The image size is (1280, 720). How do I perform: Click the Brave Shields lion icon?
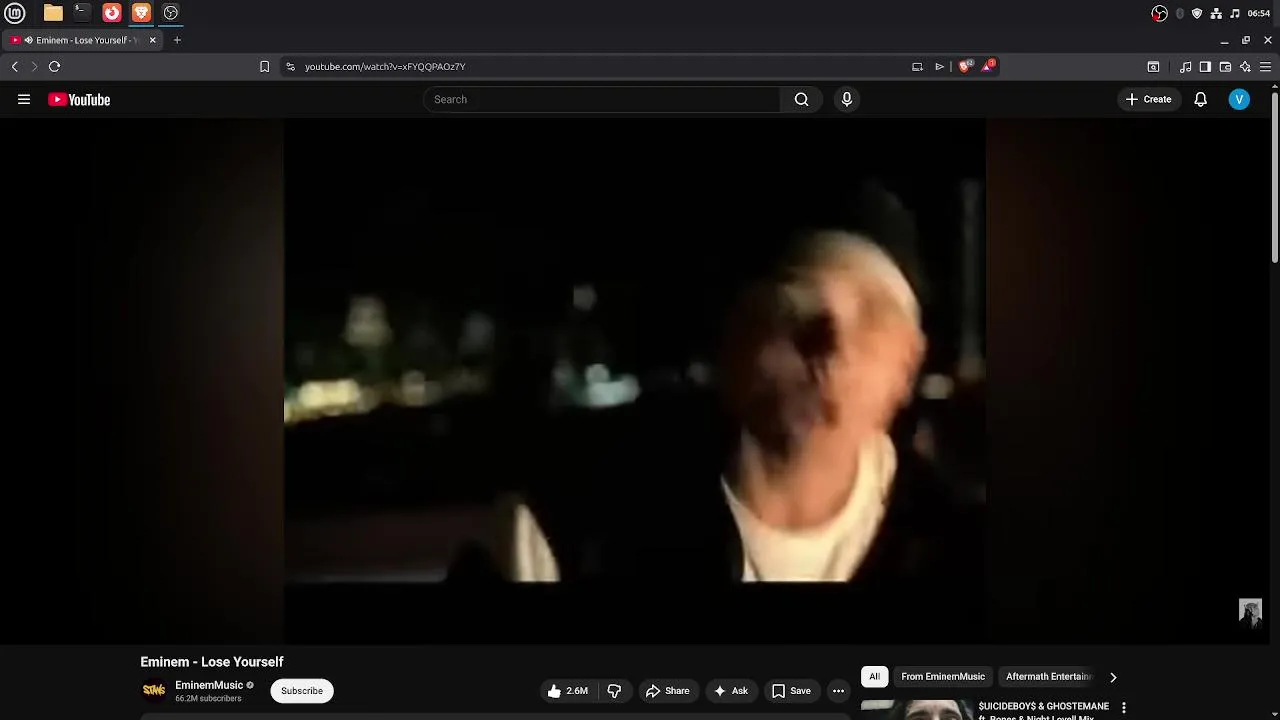tap(964, 66)
